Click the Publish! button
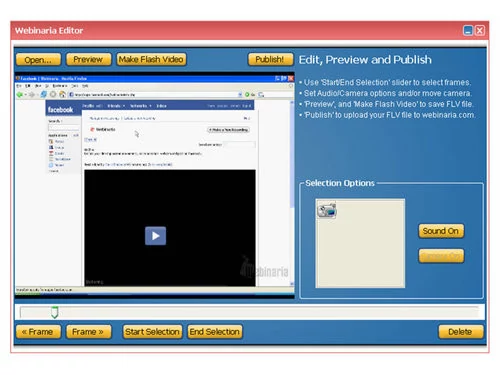Viewport: 500px width, 375px height. [270, 59]
